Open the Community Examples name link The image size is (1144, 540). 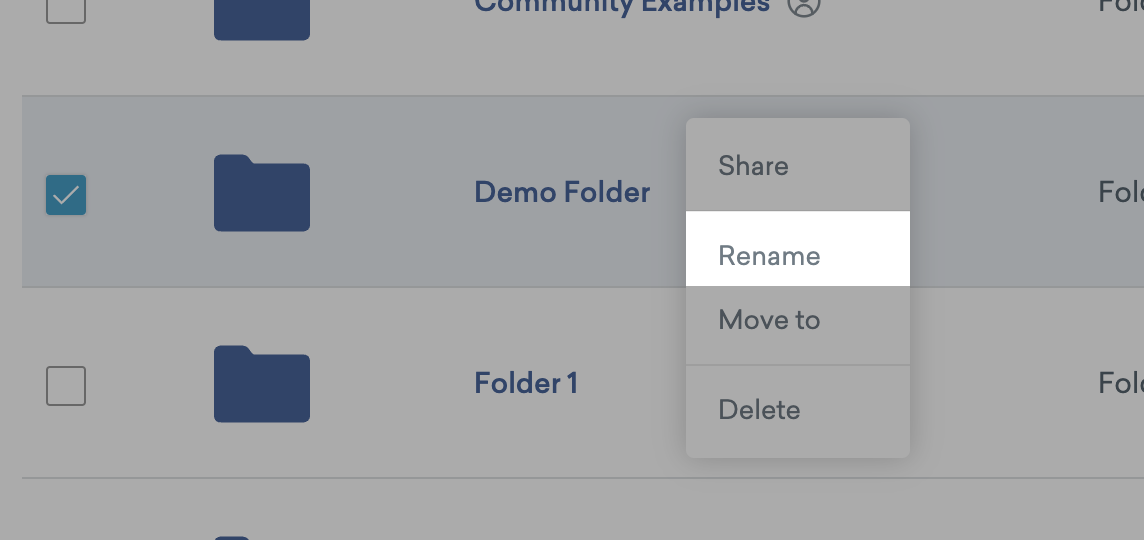click(x=621, y=6)
